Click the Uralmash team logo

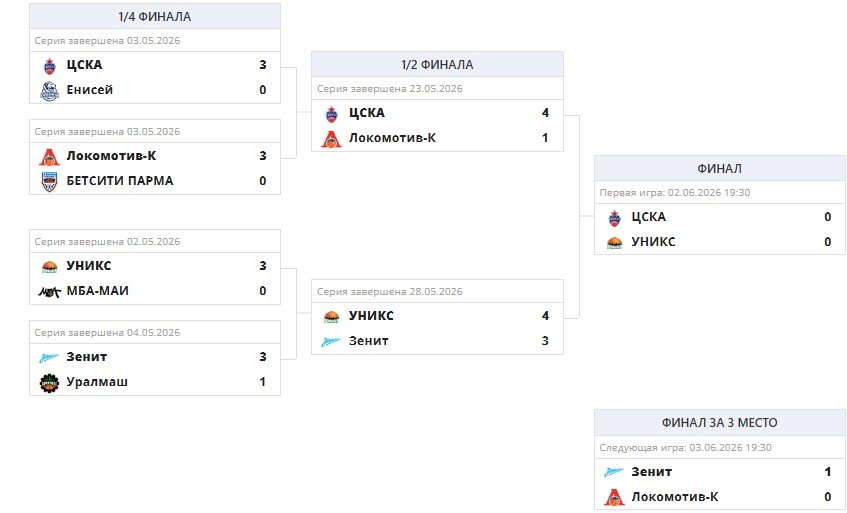pyautogui.click(x=49, y=383)
